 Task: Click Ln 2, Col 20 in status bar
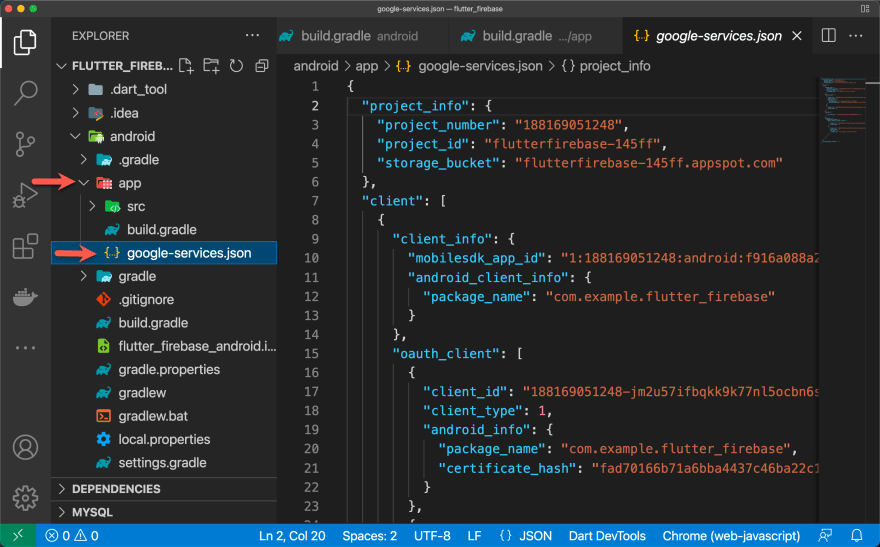pos(292,536)
